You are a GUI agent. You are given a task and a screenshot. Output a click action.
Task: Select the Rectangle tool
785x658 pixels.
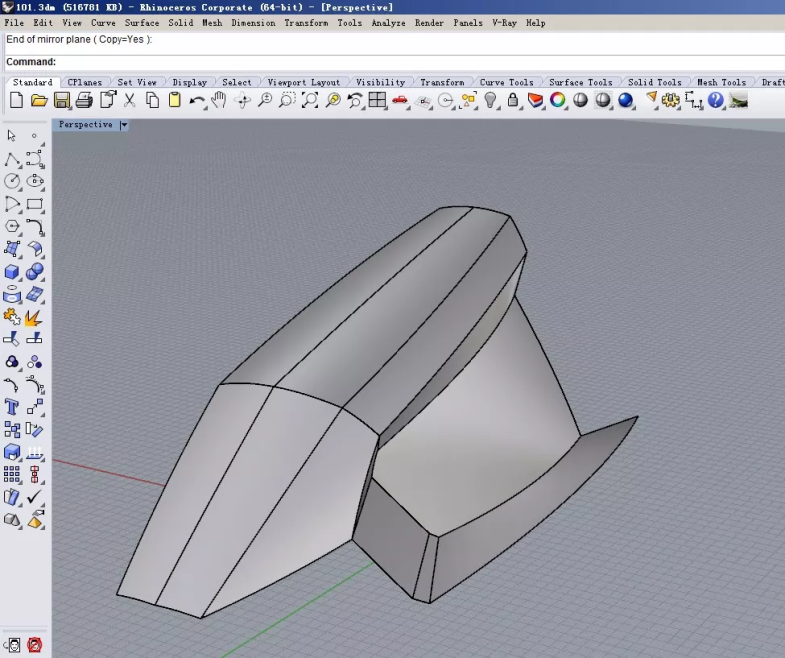click(x=35, y=204)
